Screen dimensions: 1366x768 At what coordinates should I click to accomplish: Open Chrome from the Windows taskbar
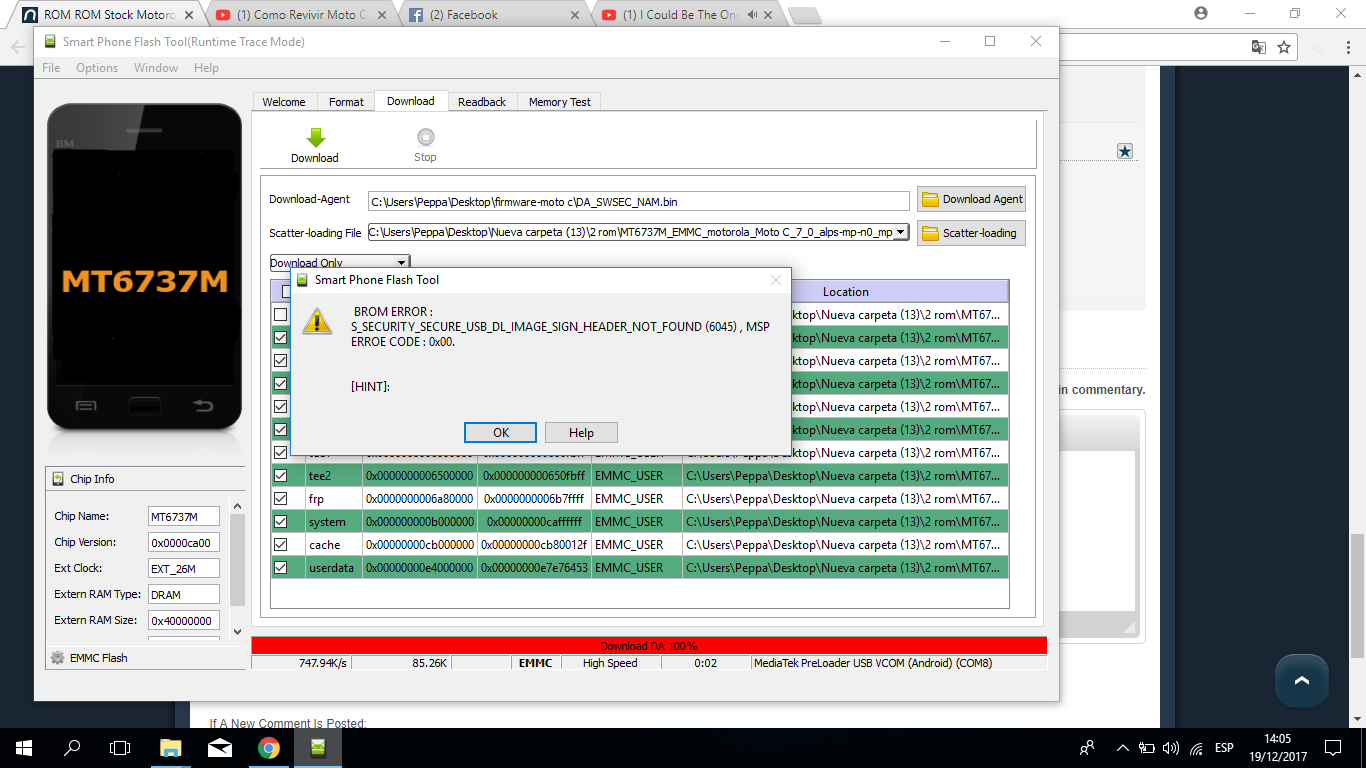pos(268,748)
